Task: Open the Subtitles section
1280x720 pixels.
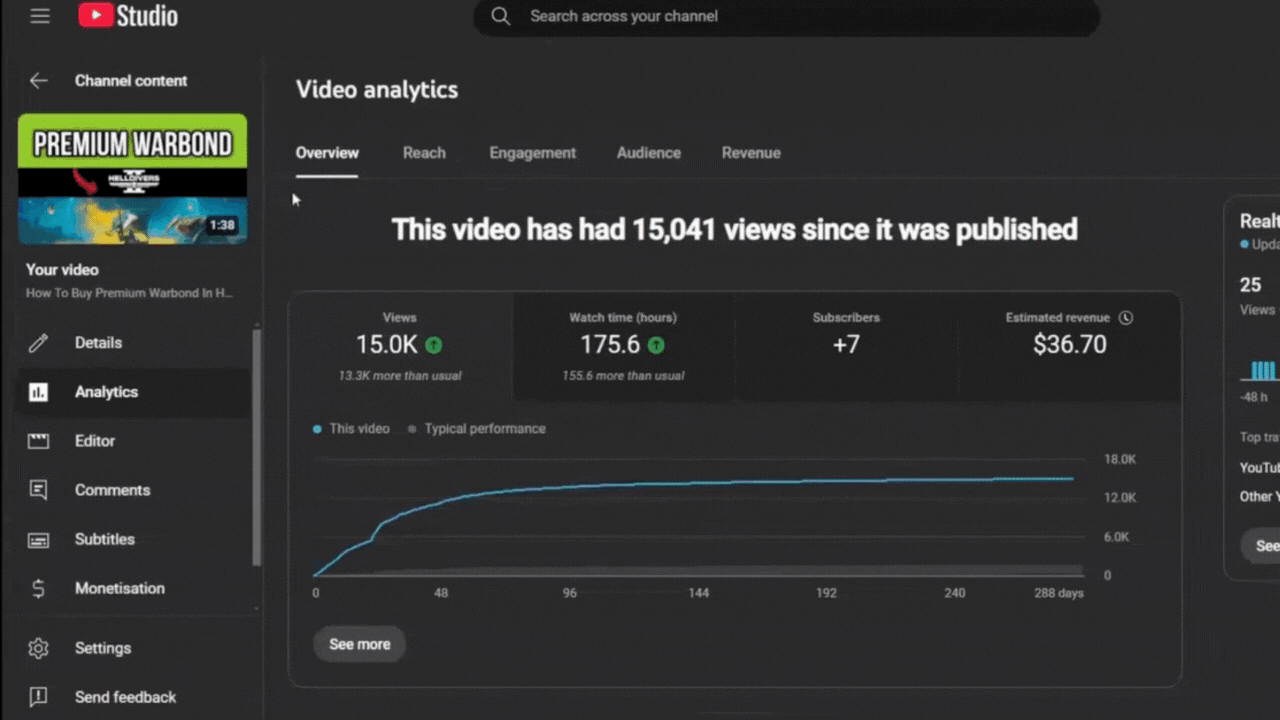Action: (134, 539)
